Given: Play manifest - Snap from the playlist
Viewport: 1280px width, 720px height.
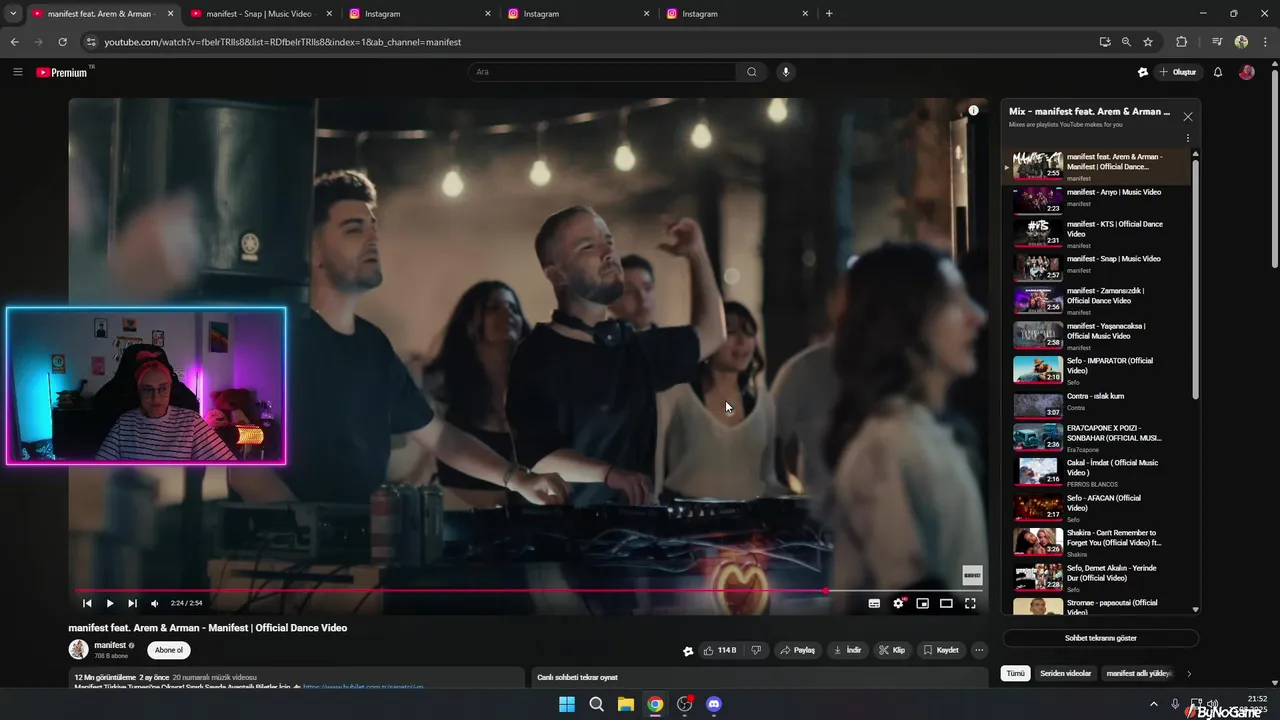Looking at the screenshot, I should tap(1097, 267).
